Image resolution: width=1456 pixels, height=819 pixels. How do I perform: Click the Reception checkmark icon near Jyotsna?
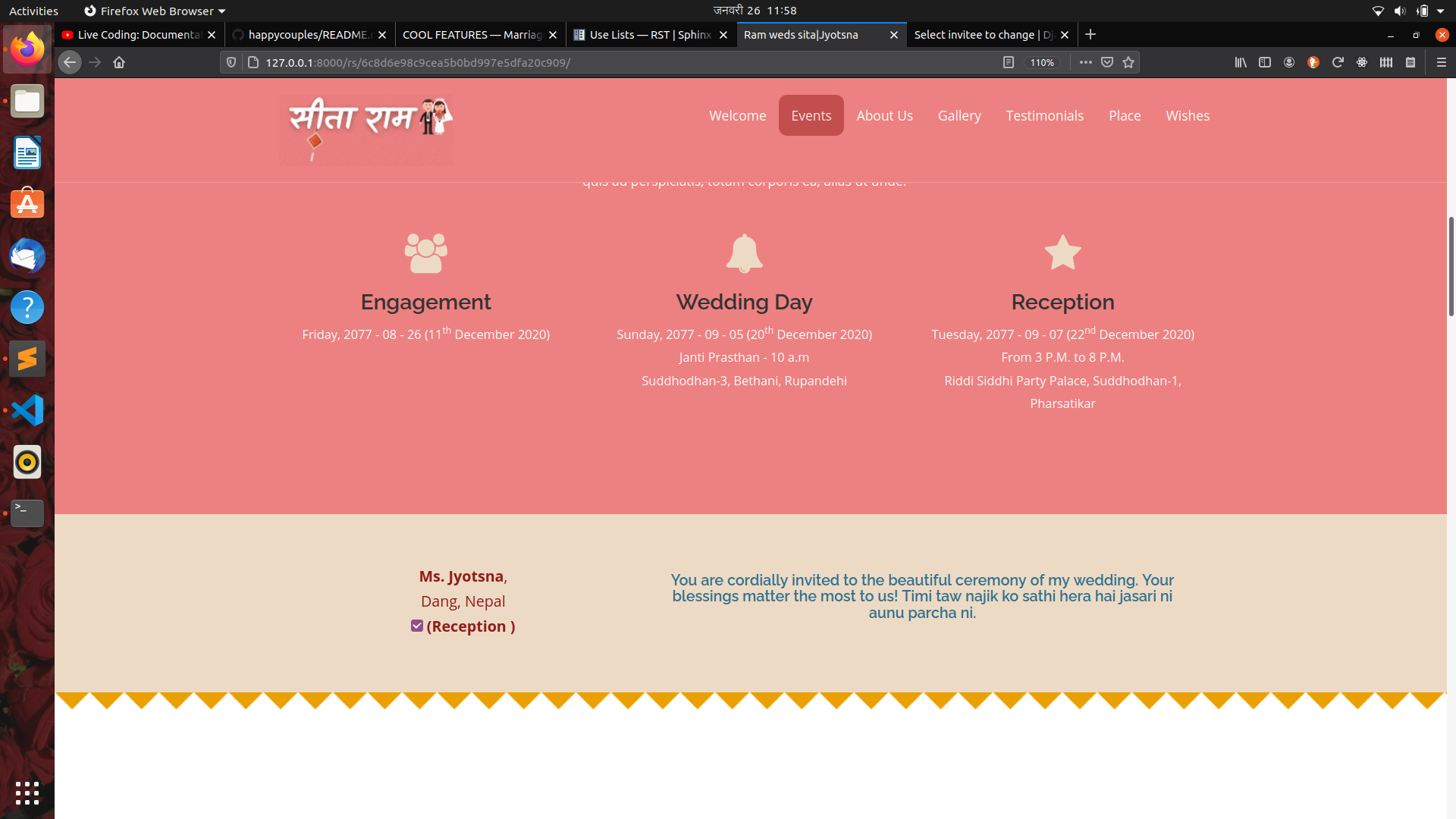417,626
